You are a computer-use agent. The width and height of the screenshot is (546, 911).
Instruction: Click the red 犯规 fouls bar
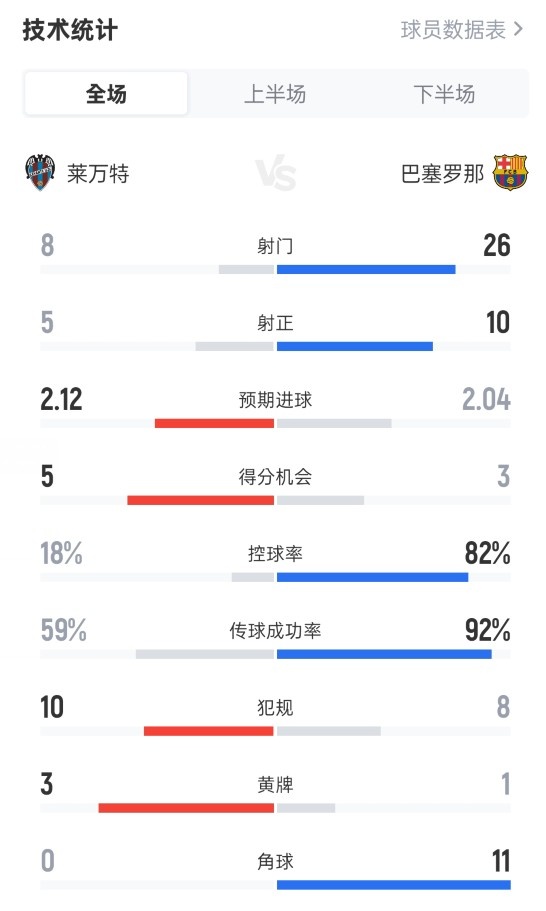click(209, 731)
